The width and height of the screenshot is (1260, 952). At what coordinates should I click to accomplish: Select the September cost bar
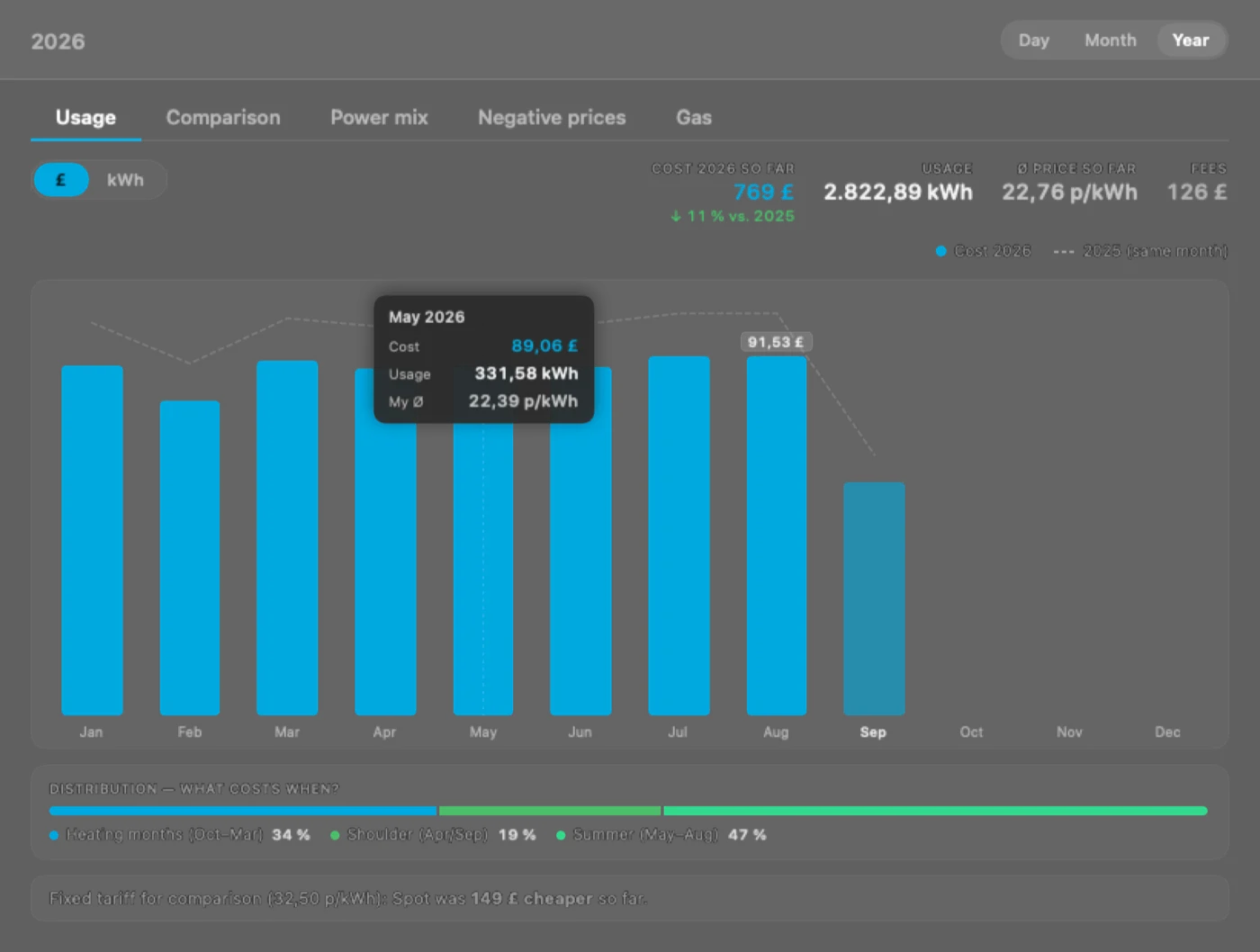coord(874,598)
